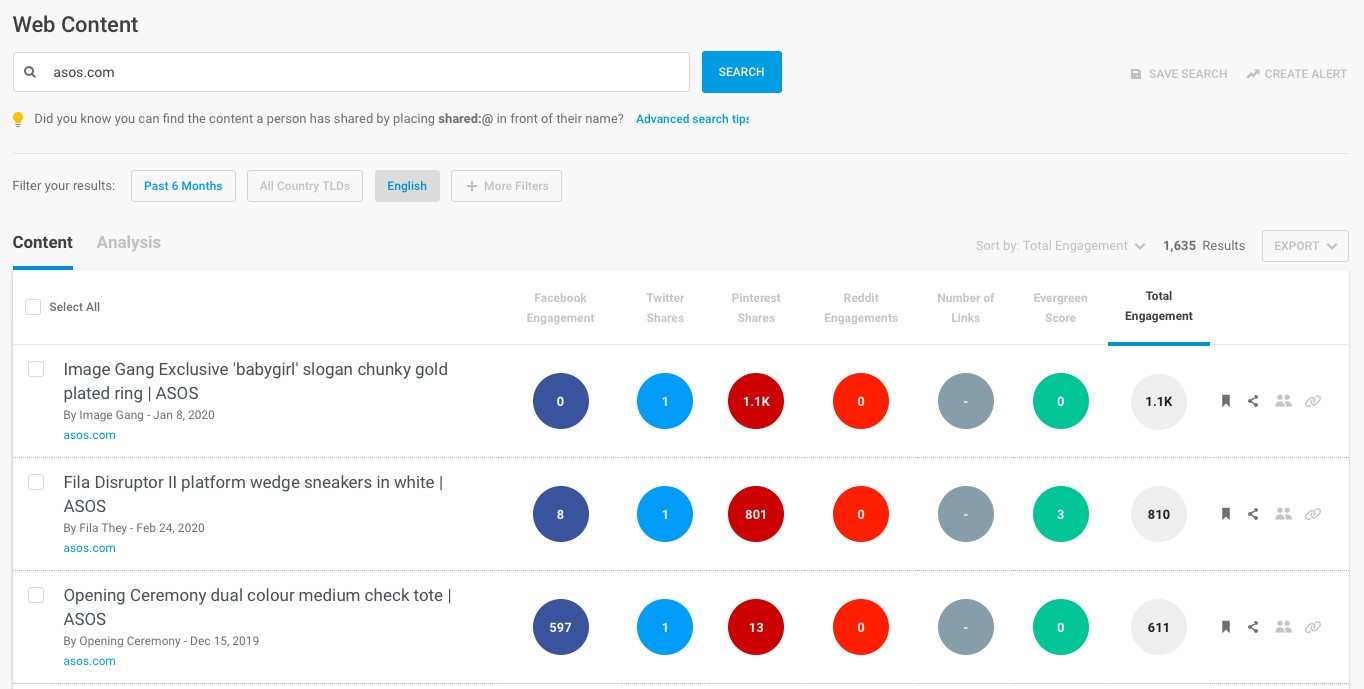Click the Facebook engagement circle for Image Gang ring

pyautogui.click(x=561, y=401)
